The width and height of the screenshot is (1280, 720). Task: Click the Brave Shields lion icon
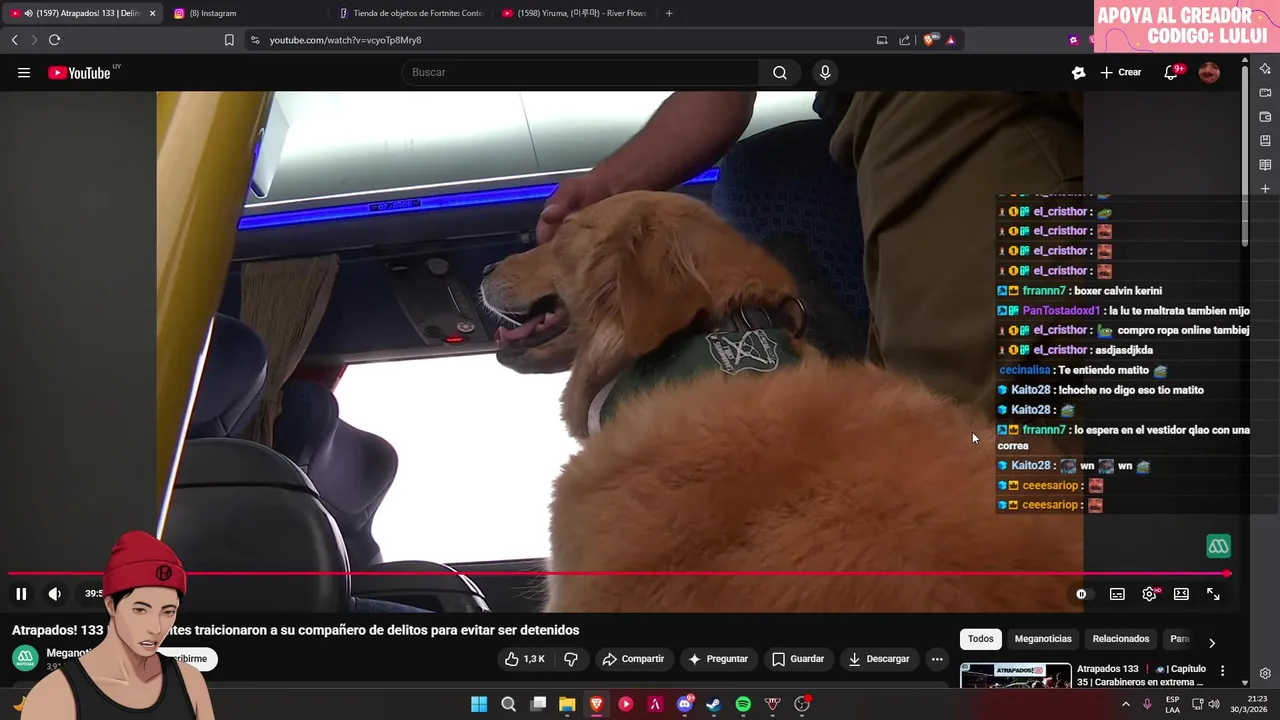[930, 40]
